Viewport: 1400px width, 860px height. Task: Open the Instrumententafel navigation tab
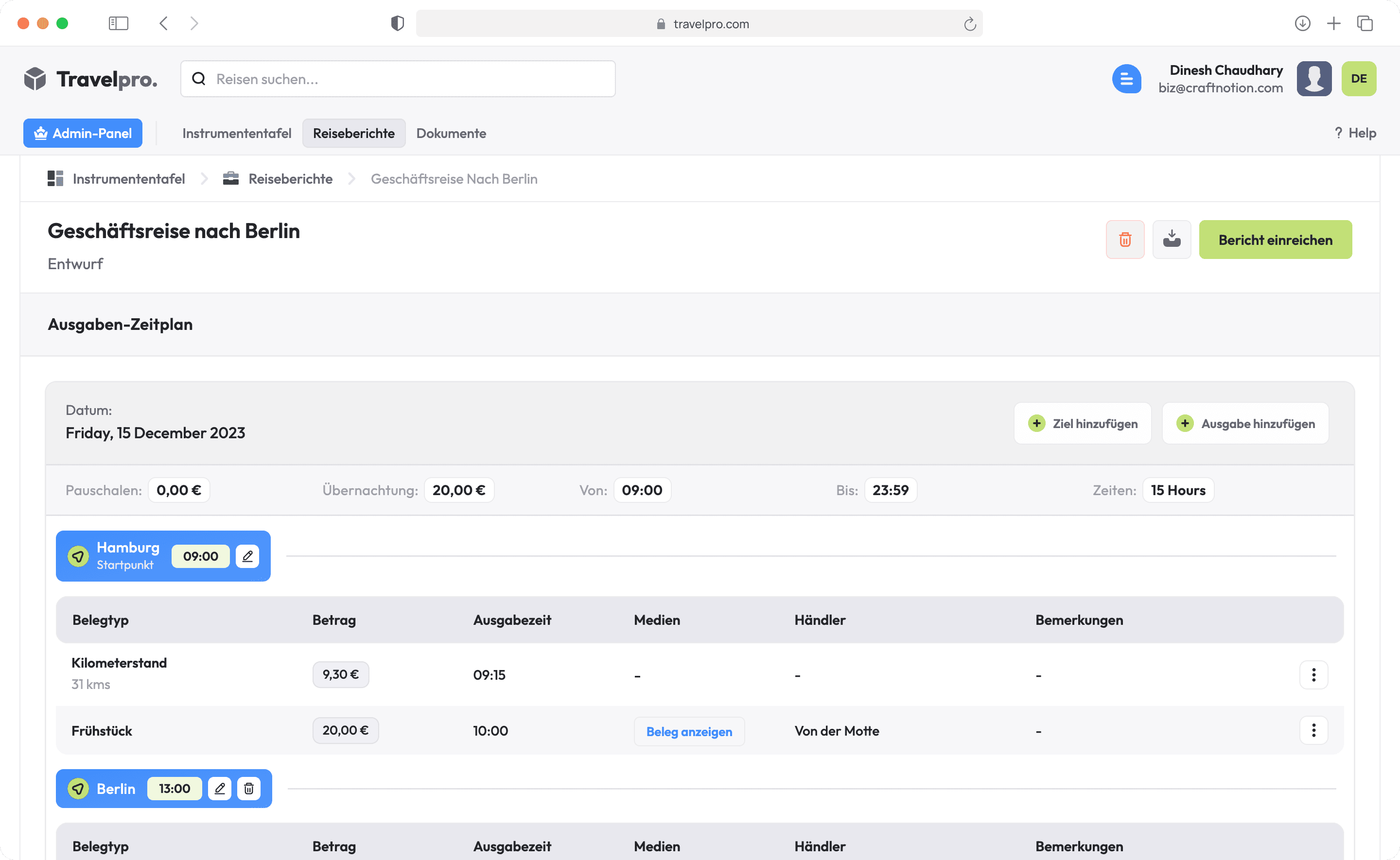(x=237, y=133)
